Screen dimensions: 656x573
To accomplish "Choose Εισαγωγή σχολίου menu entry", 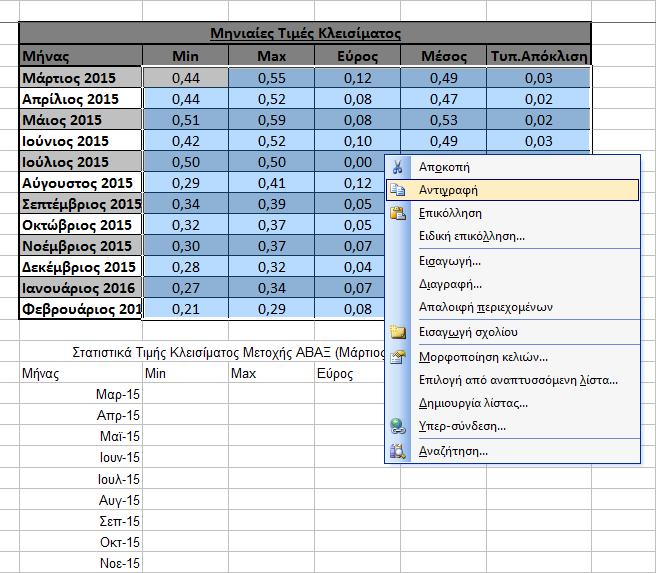I will tap(512, 332).
